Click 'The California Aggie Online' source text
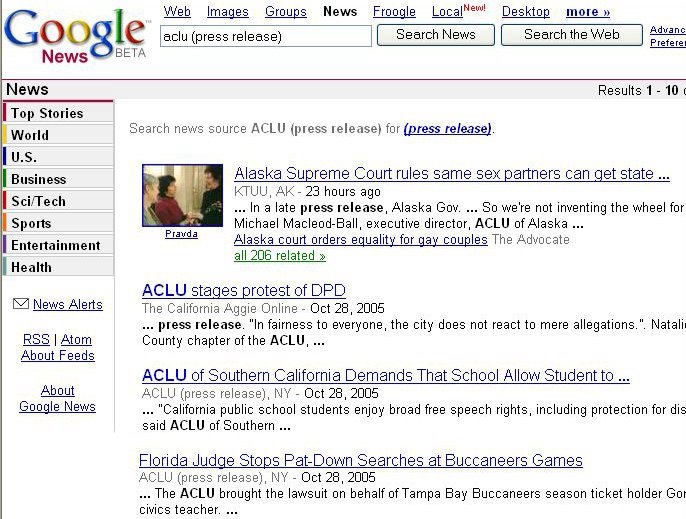The height and width of the screenshot is (519, 686). [x=220, y=308]
